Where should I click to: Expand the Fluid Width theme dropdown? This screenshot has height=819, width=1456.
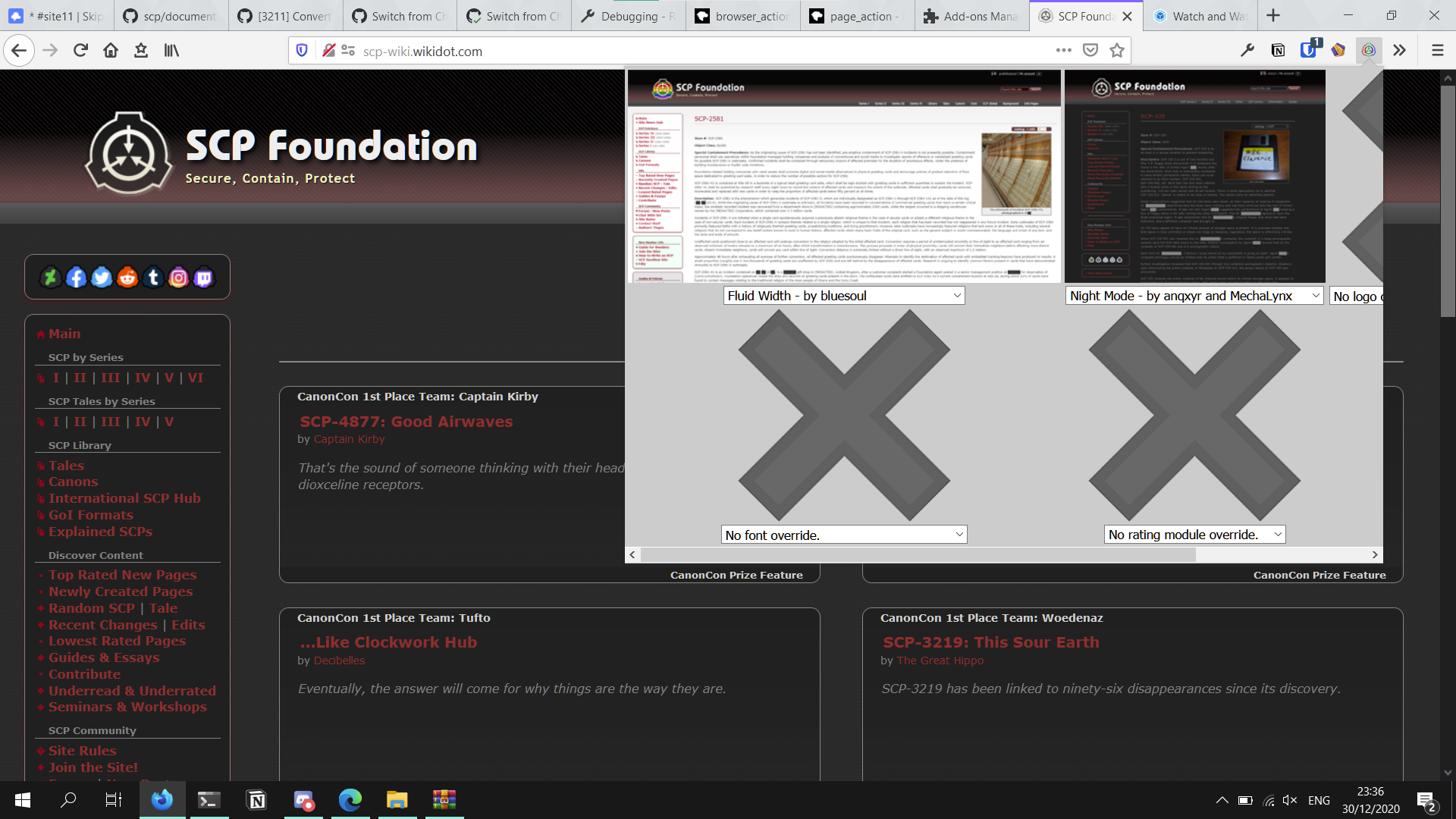843,296
